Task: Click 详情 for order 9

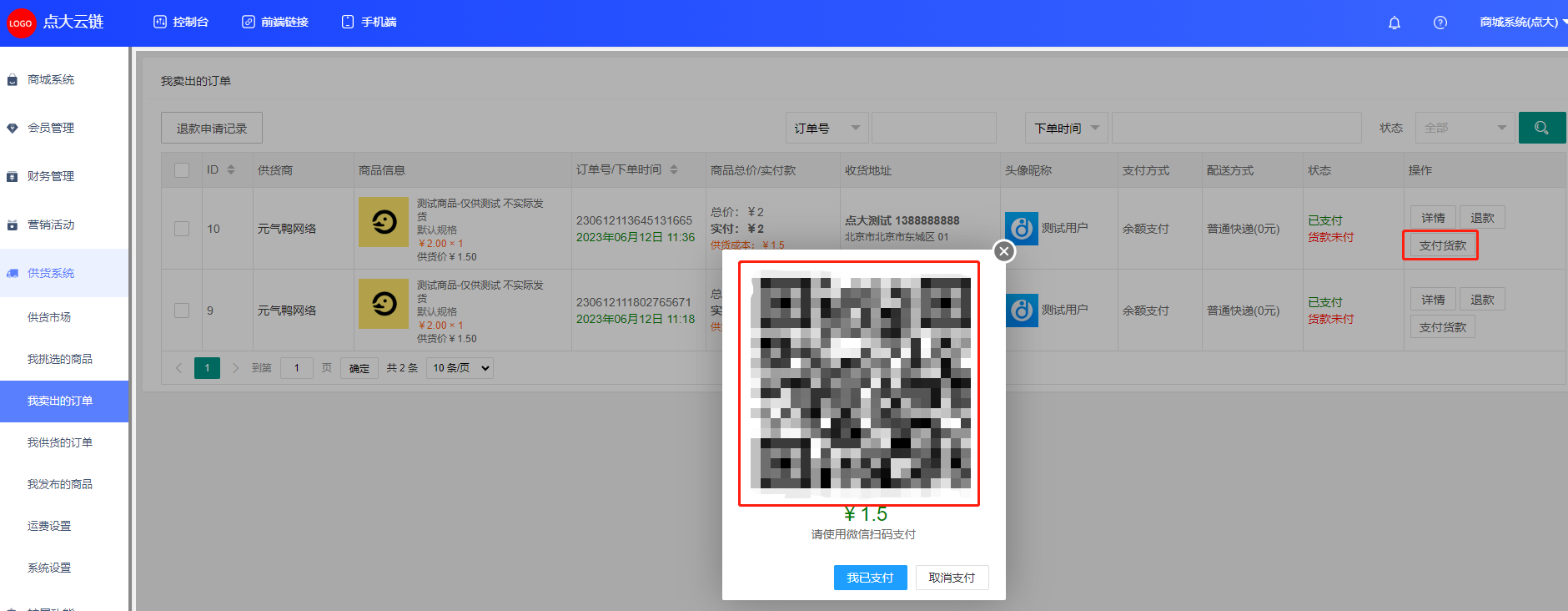Action: [1433, 300]
